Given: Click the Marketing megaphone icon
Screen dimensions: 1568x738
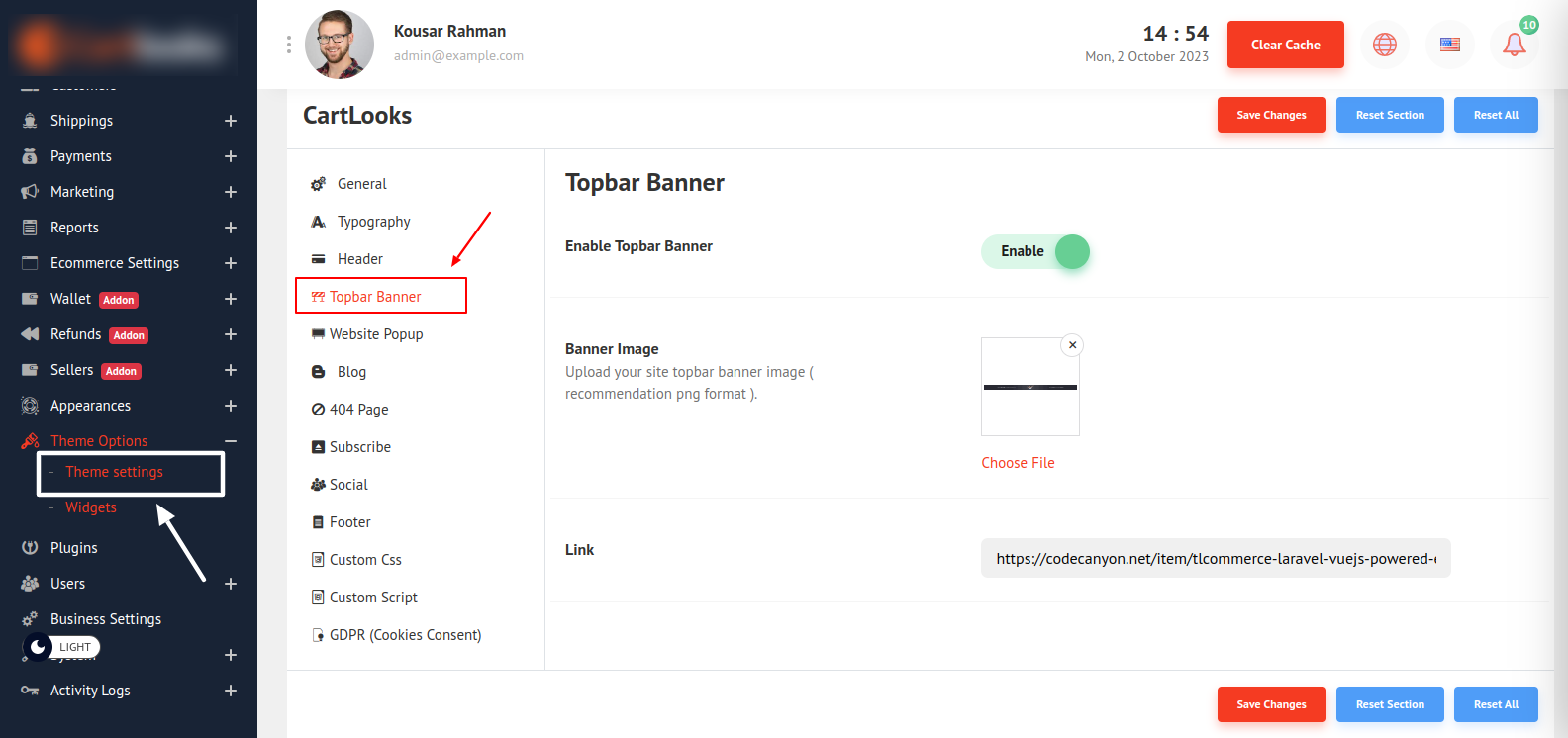Looking at the screenshot, I should pos(30,192).
